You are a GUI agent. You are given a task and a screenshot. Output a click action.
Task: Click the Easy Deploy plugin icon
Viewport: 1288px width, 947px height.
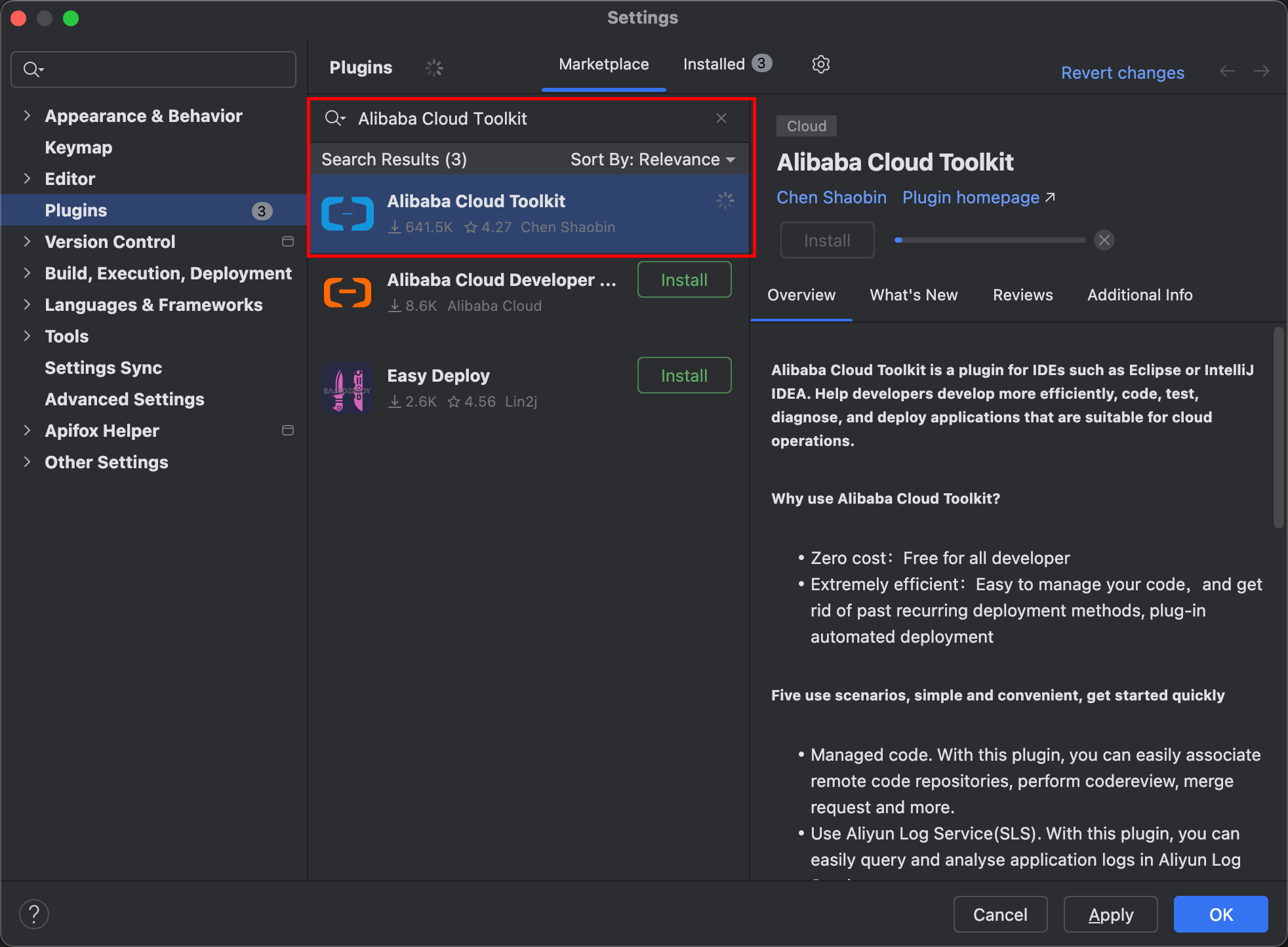[x=348, y=386]
